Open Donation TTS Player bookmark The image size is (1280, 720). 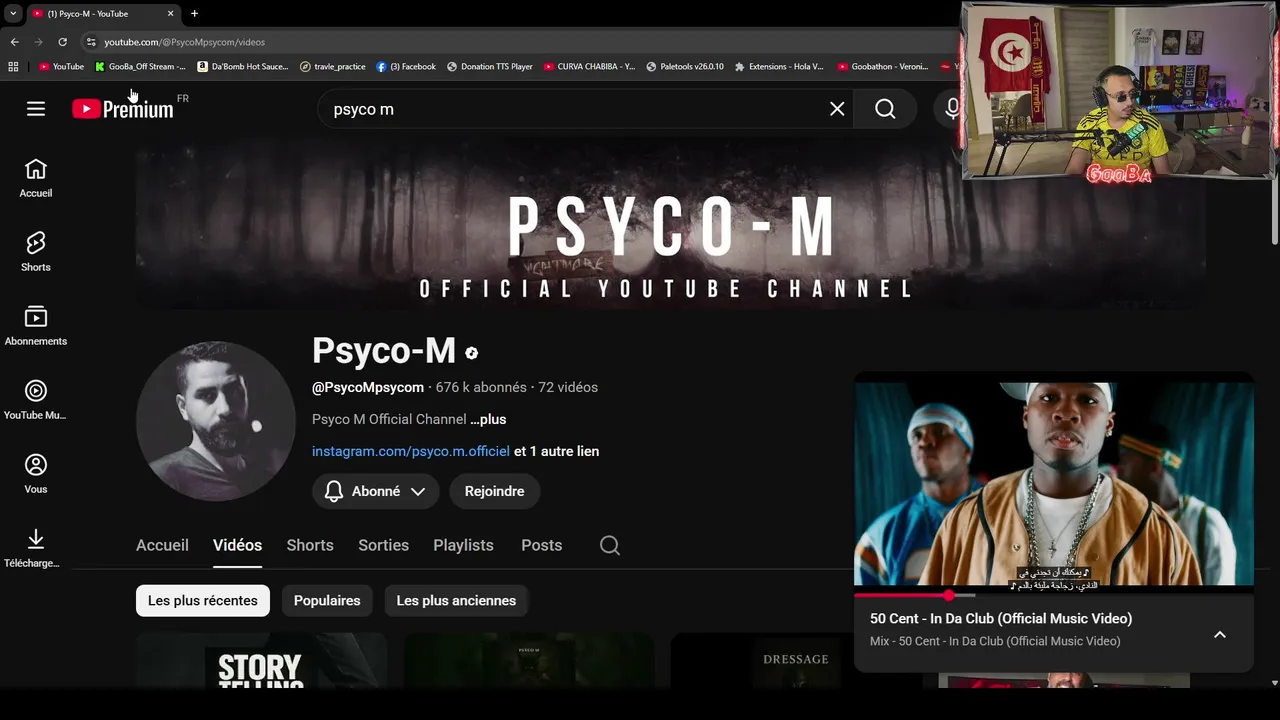(490, 67)
